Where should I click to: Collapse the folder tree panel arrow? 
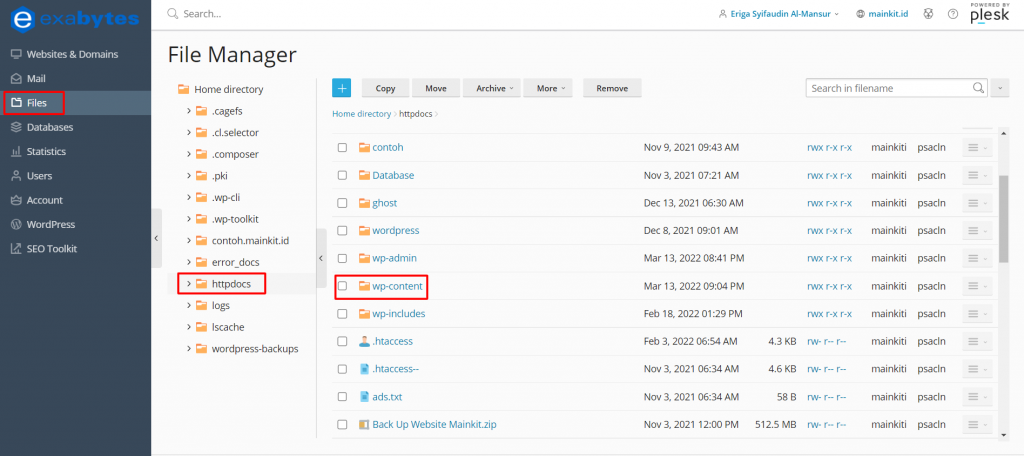(x=321, y=258)
